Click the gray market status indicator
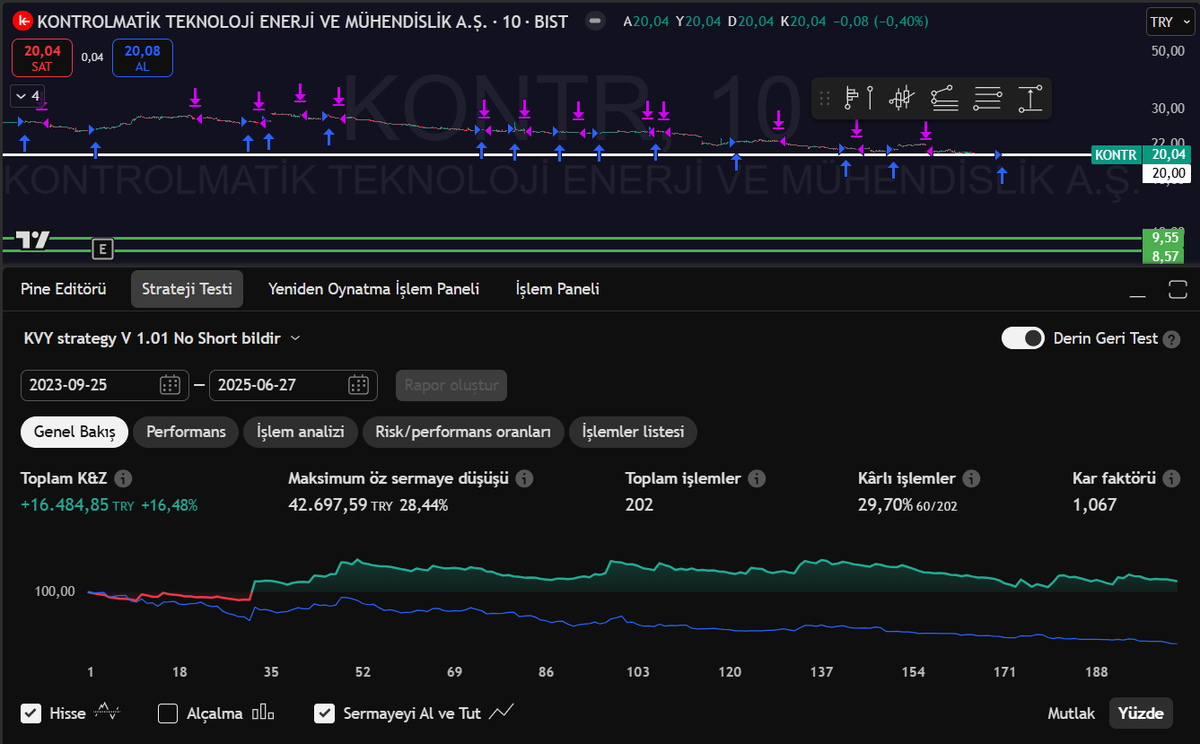Screen dimensions: 1200x744 [595, 21]
